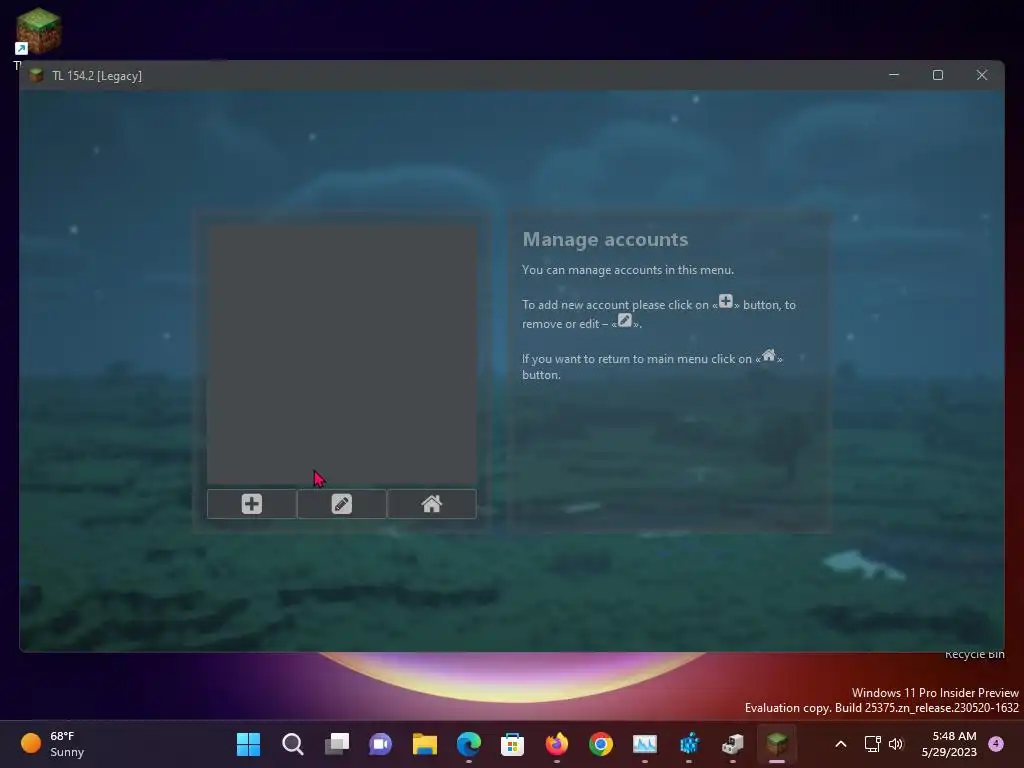Launch Google Chrome from taskbar

(x=601, y=744)
